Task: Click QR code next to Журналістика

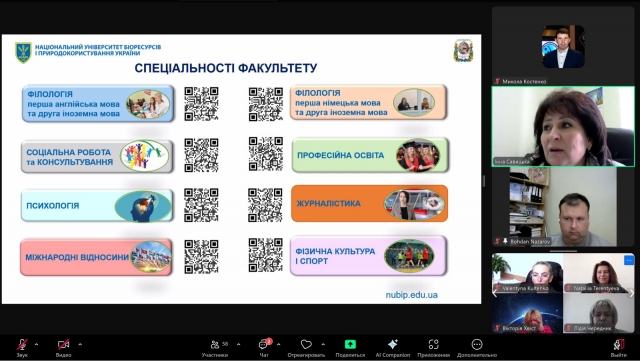Action: (265, 205)
